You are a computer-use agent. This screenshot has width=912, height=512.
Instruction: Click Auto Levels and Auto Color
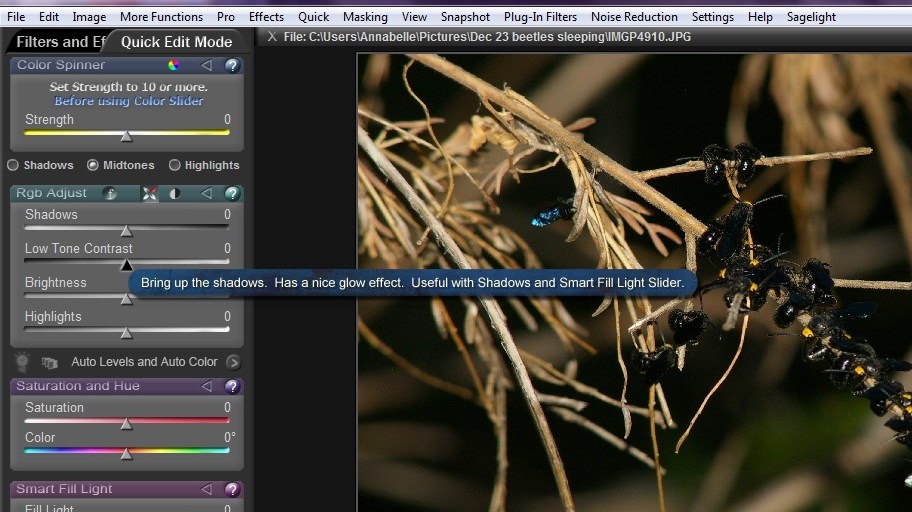click(x=144, y=362)
